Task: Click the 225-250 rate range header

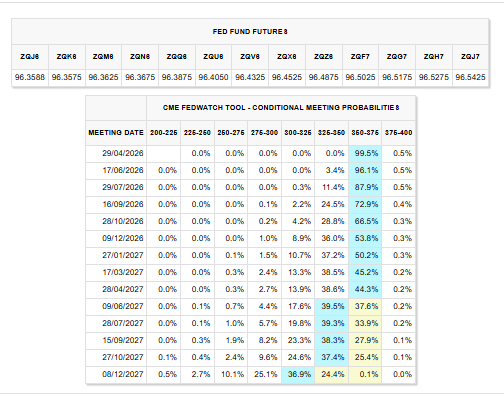Action: point(197,133)
